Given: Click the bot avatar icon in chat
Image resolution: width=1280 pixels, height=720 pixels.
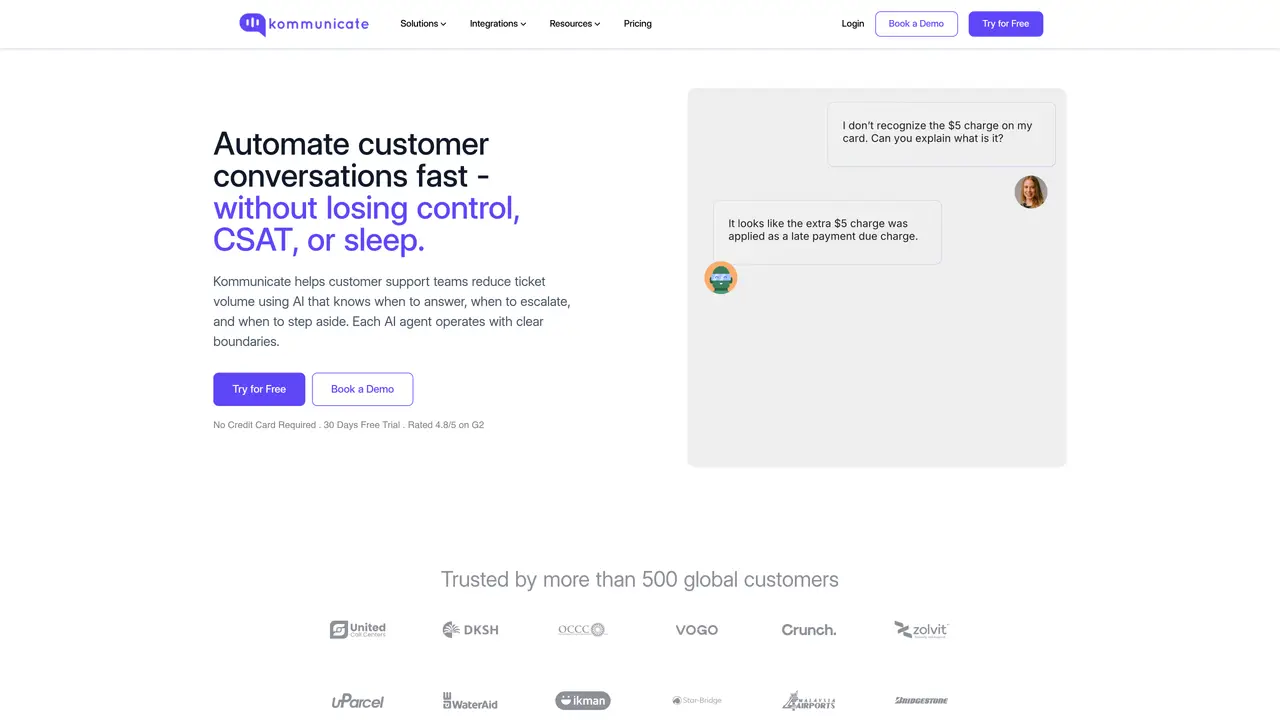Looking at the screenshot, I should point(721,278).
